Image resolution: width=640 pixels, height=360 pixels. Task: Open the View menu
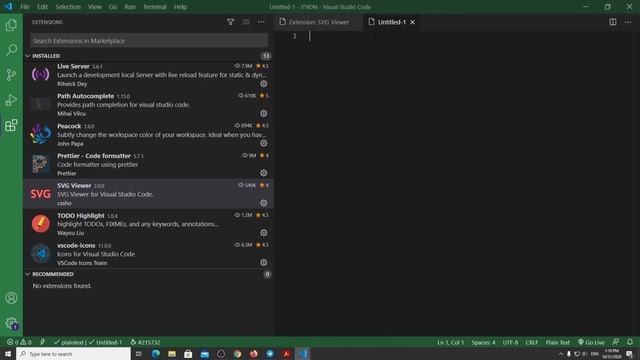95,7
